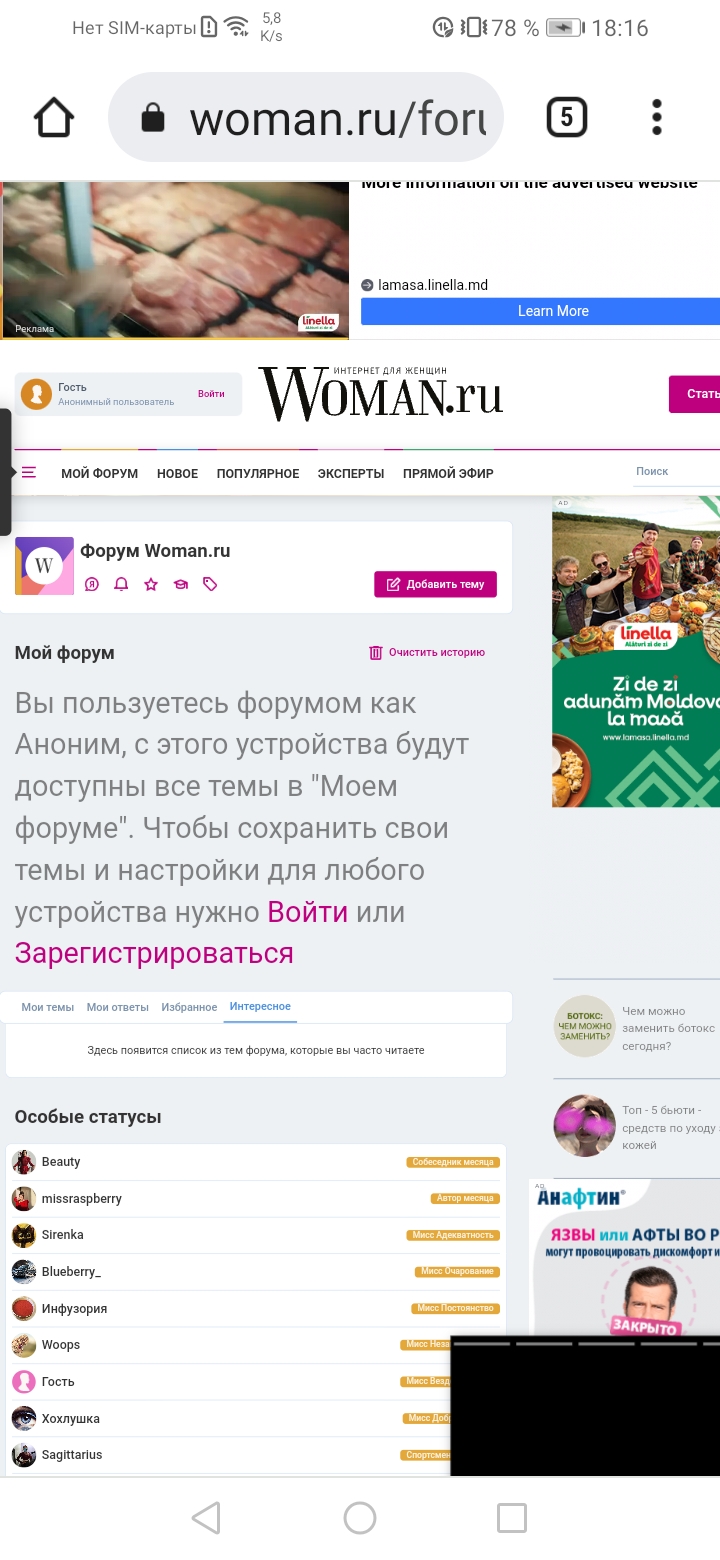Viewport: 720px width, 1560px height.
Task: Click the Статьи button at top right
Action: (696, 394)
